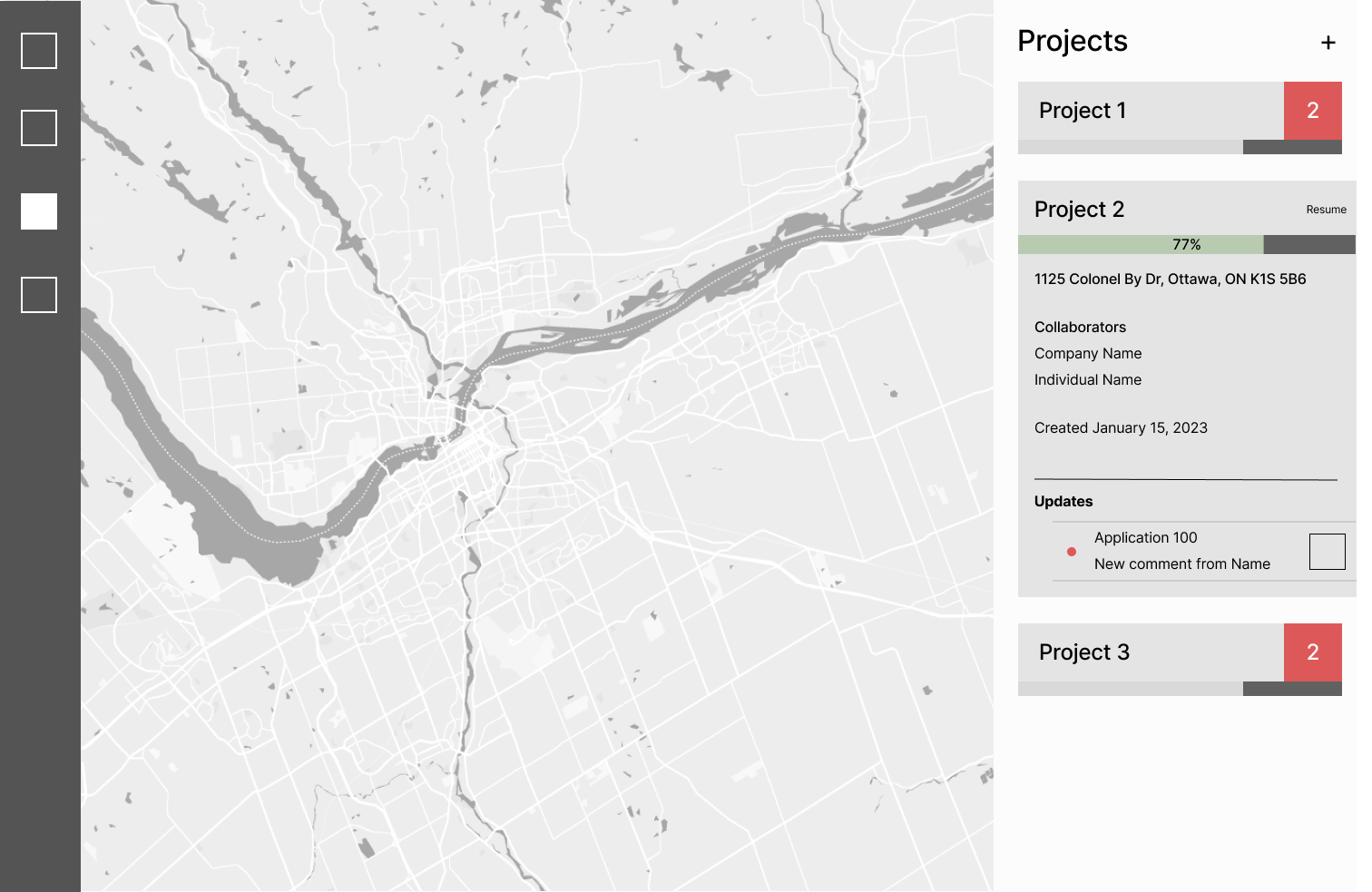Image resolution: width=1372 pixels, height=892 pixels.
Task: Click the Project 2 address text
Action: click(1170, 279)
